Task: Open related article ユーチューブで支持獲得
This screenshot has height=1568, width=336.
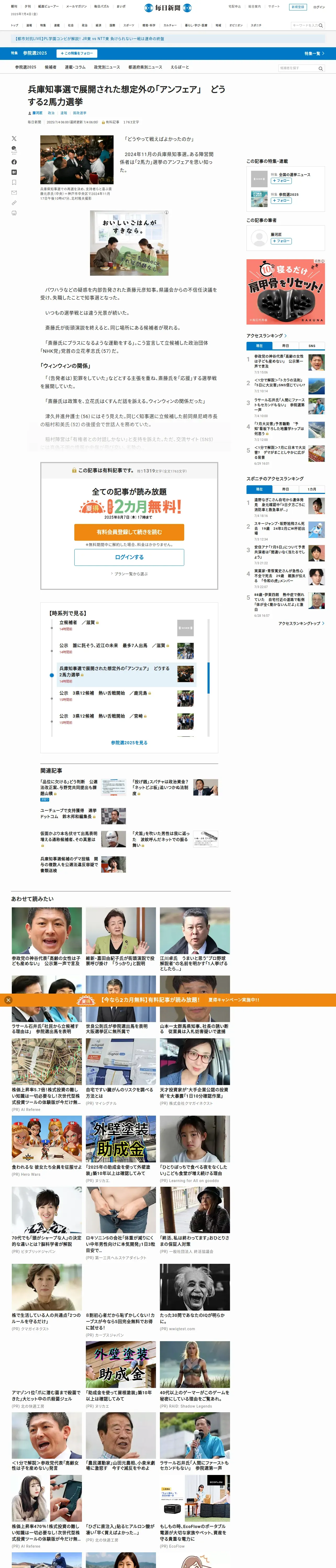Action: tap(68, 814)
